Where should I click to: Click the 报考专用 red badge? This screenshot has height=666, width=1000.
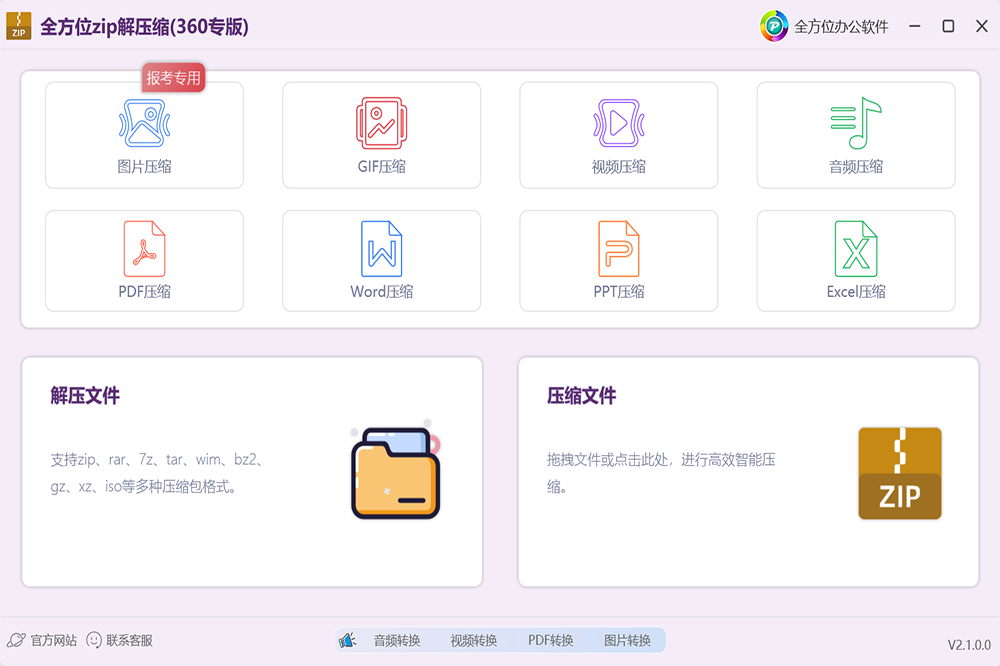point(174,78)
